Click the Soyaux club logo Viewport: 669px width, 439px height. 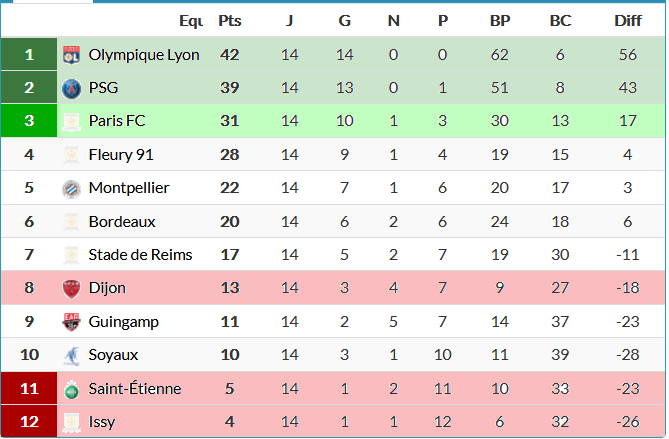[x=71, y=355]
